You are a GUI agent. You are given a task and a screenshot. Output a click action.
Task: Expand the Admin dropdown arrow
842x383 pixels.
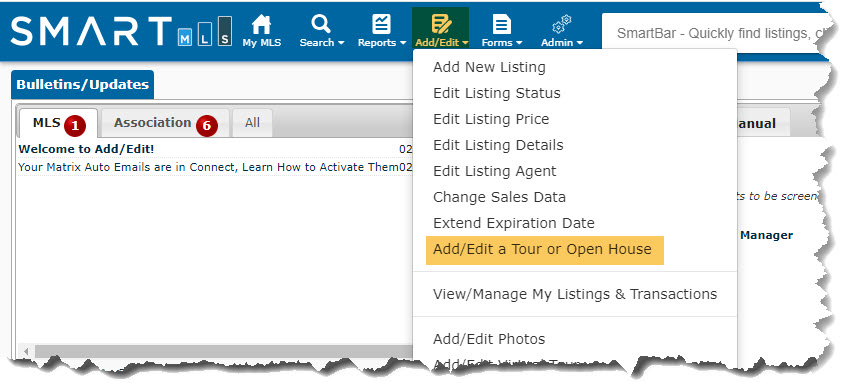pyautogui.click(x=579, y=43)
